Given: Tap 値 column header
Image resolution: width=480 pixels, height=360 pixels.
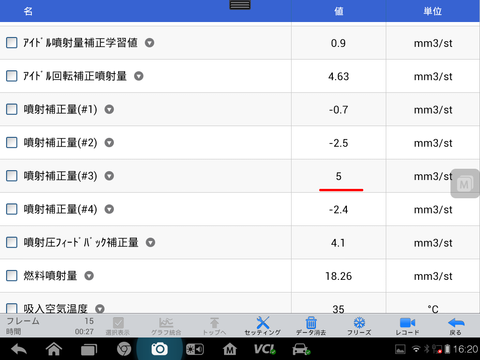Looking at the screenshot, I should (x=339, y=11).
